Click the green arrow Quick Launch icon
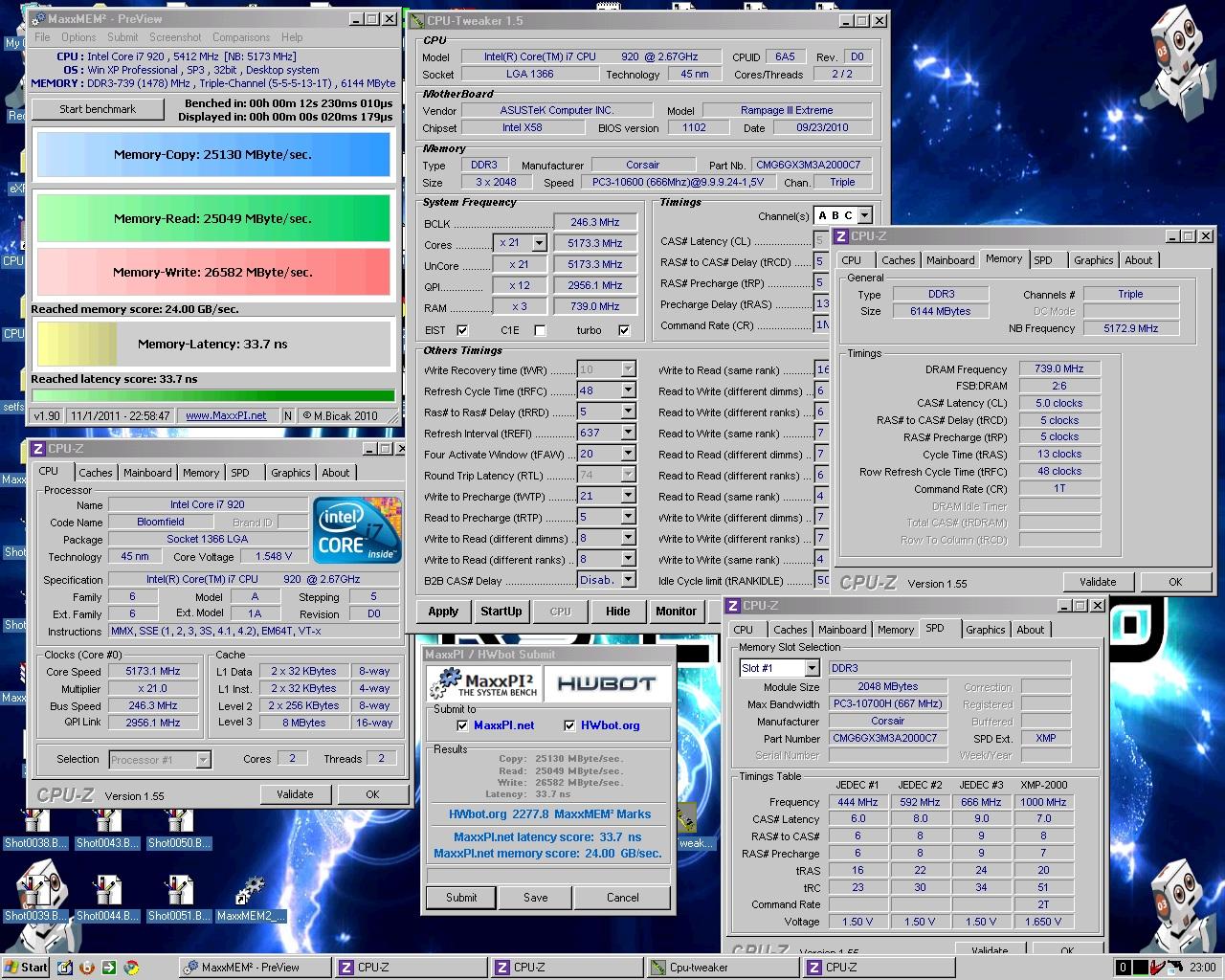This screenshot has width=1225, height=980. tap(109, 968)
